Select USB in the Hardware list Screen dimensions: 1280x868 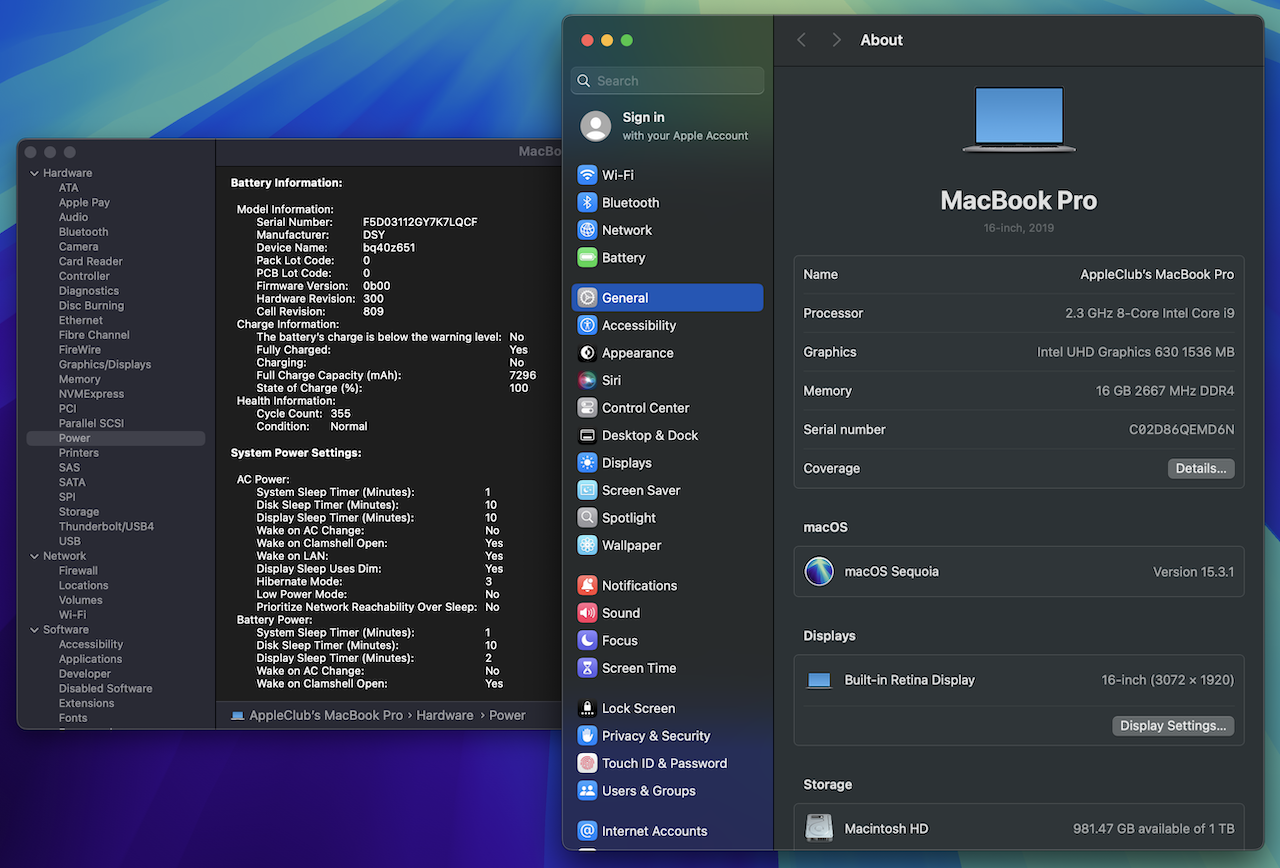click(70, 541)
